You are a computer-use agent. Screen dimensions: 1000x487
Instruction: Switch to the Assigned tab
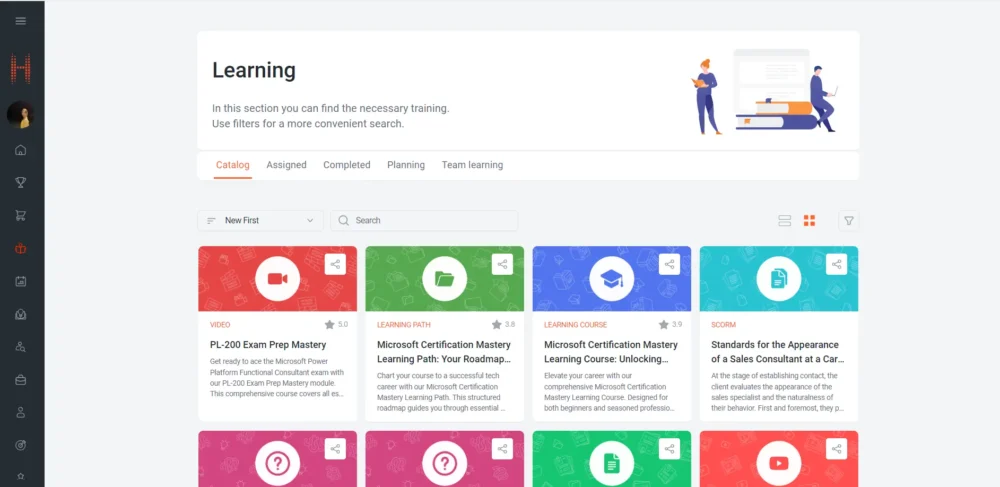(x=286, y=165)
